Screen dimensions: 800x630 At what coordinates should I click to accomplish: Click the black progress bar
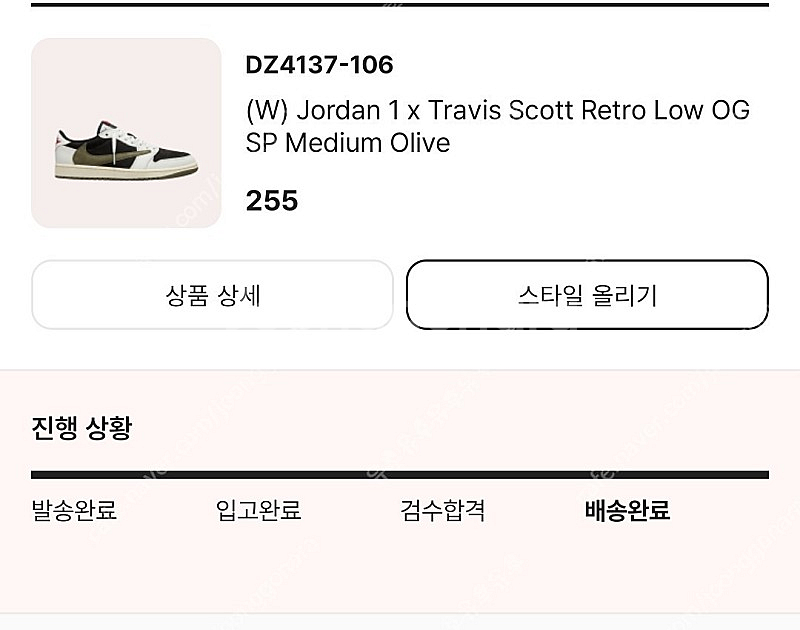coord(400,474)
